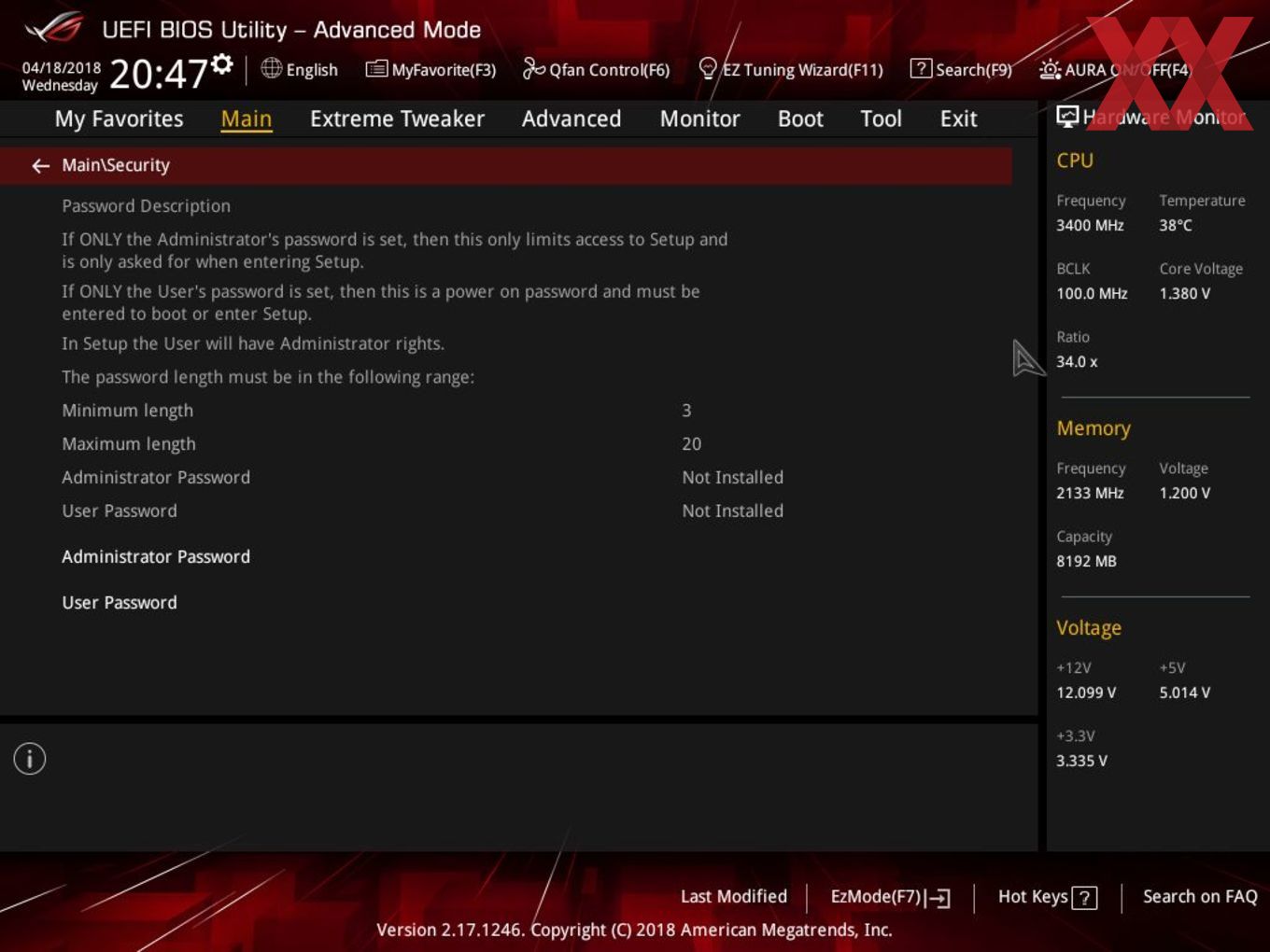This screenshot has height=952, width=1270.
Task: Click the BCLK 100.0 MHz value
Action: click(x=1092, y=294)
